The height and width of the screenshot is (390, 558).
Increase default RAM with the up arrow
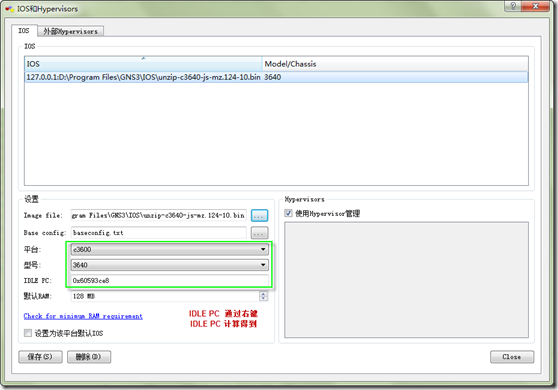pyautogui.click(x=263, y=294)
